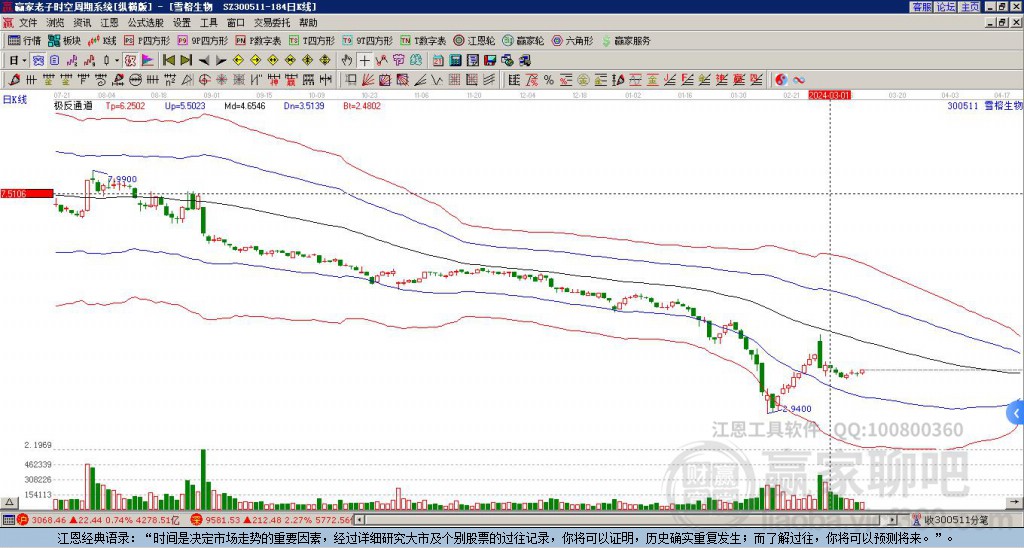Click the up-triangle button beside volume pane
1024x548 pixels.
click(9, 502)
